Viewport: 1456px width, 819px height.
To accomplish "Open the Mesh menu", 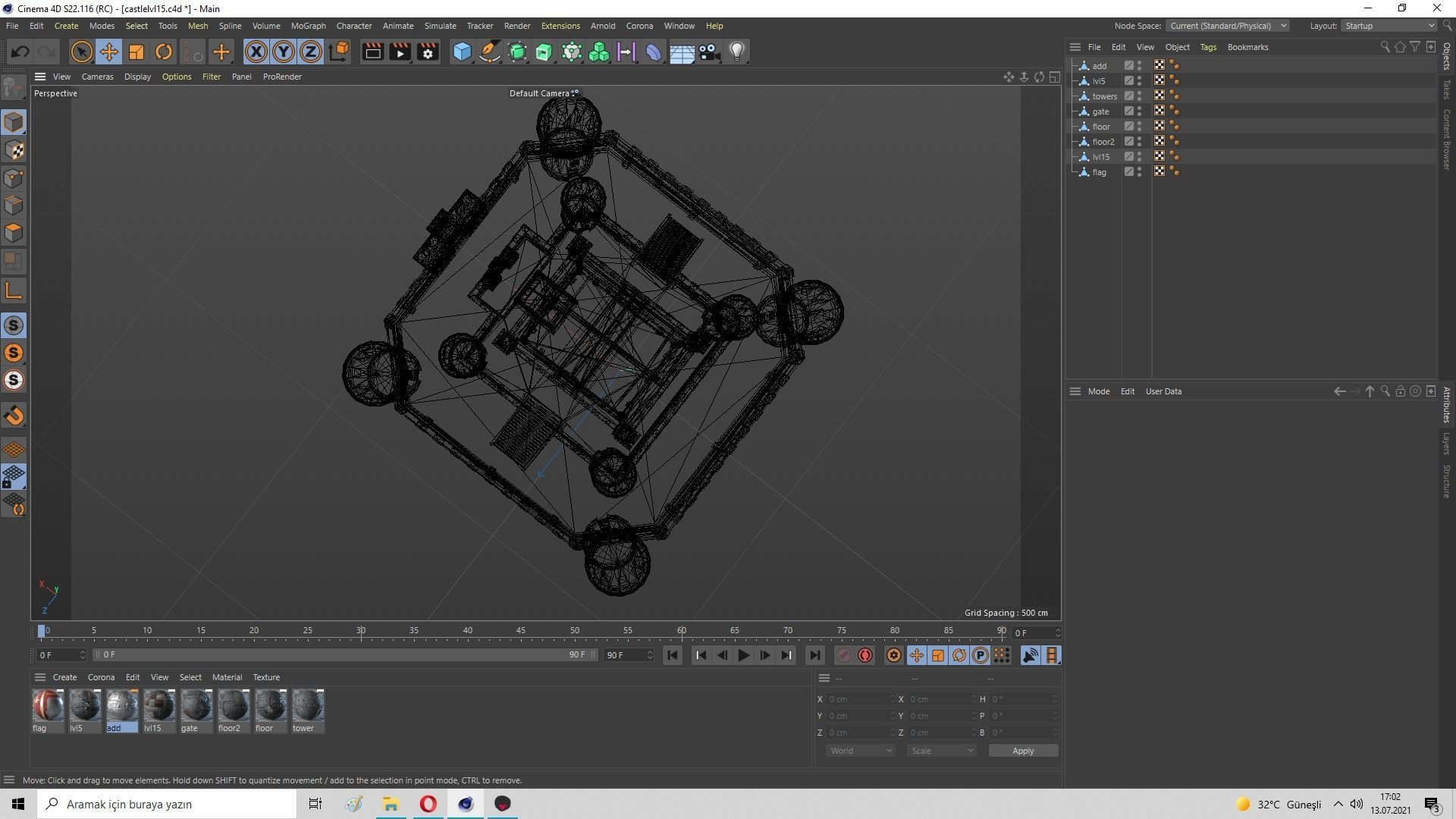I will point(197,26).
